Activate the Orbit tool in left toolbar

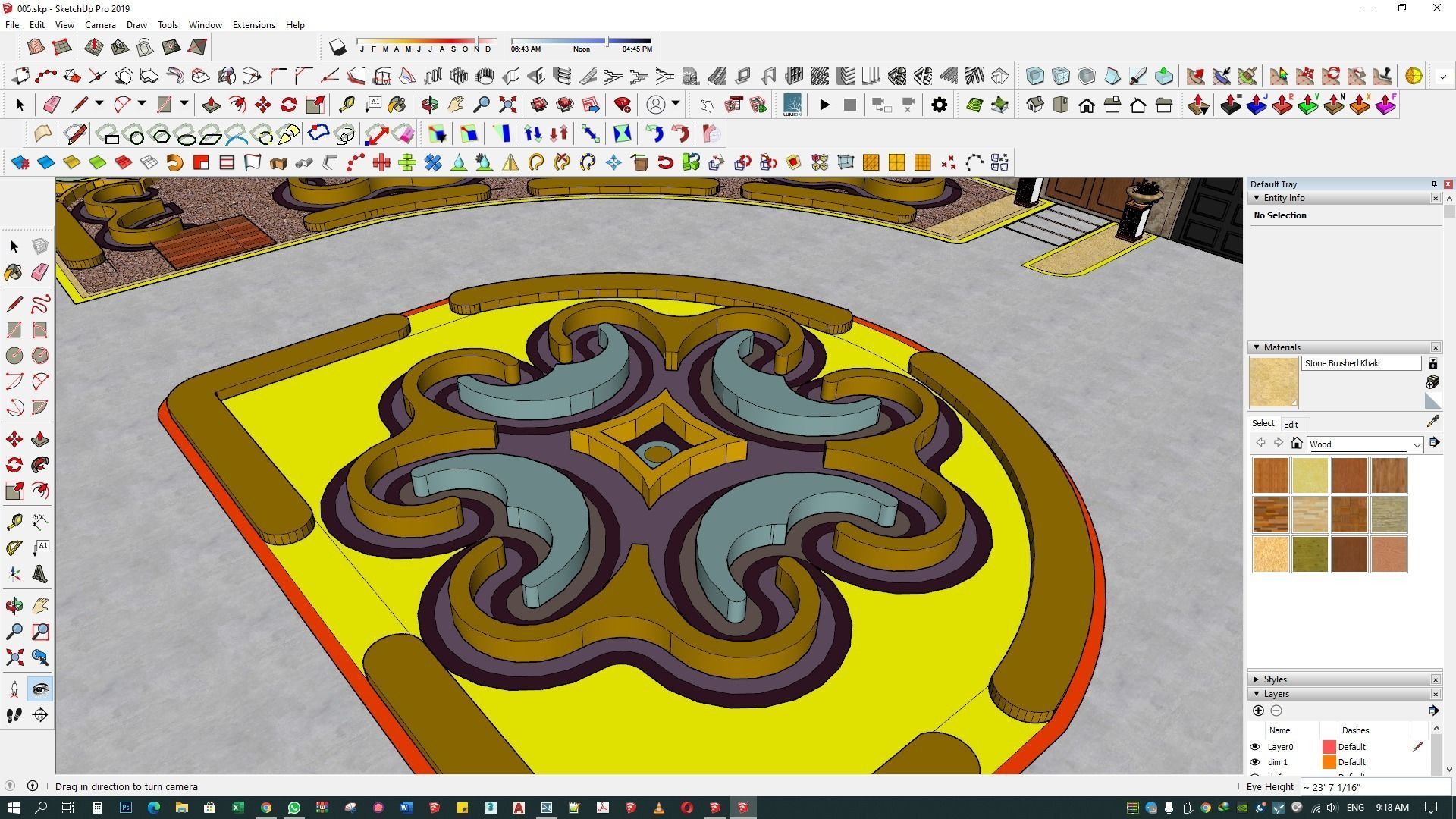pyautogui.click(x=14, y=606)
